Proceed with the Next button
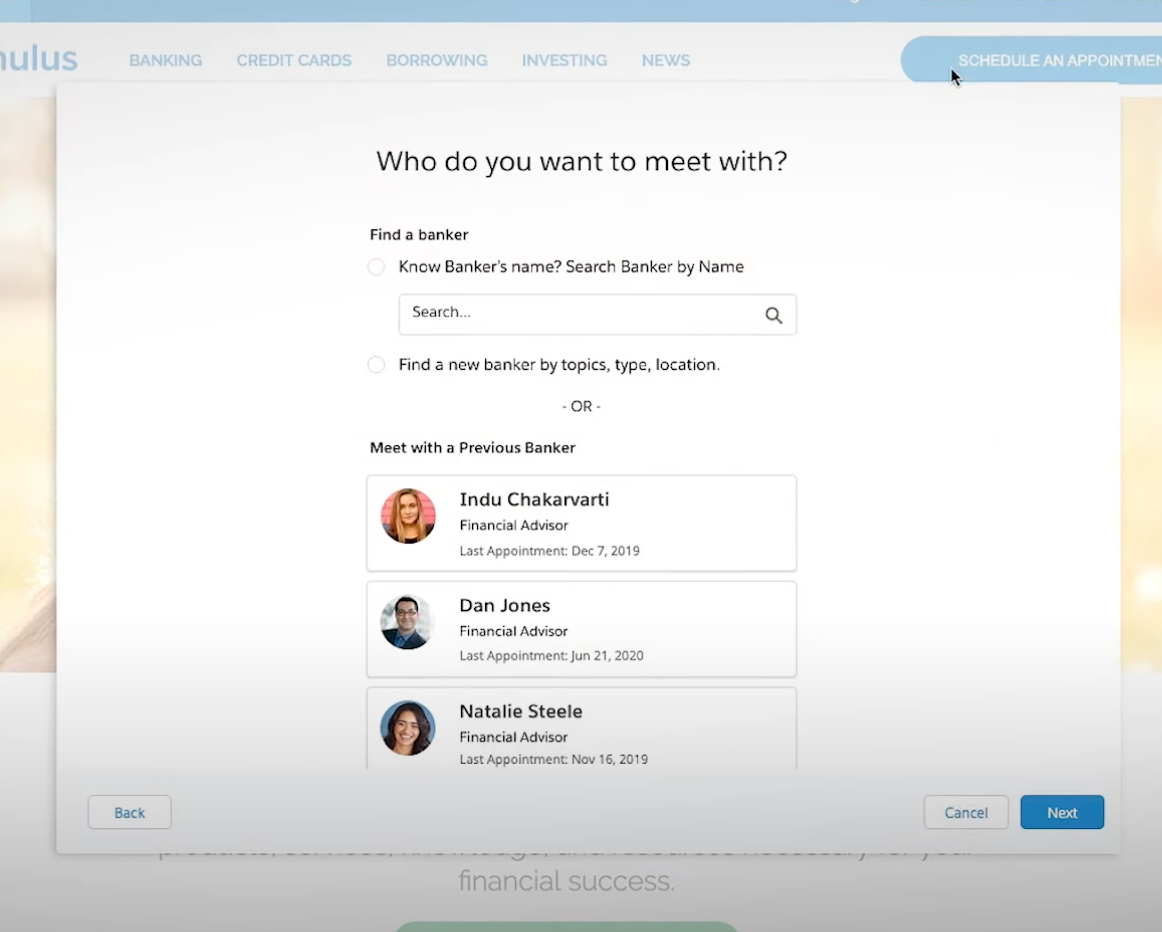 pos(1062,812)
